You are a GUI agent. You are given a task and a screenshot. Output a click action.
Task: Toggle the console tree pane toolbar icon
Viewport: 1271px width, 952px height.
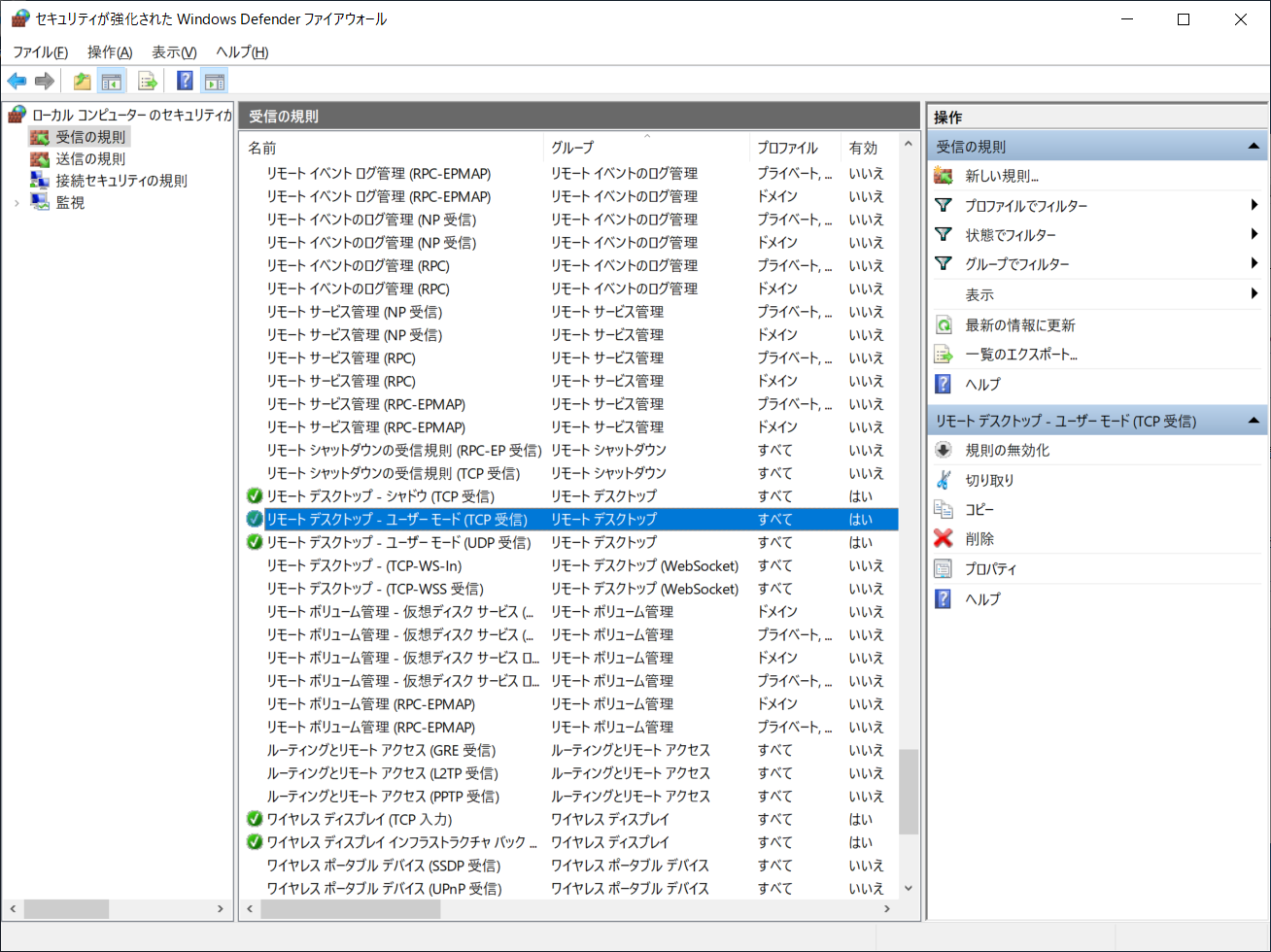[x=113, y=80]
